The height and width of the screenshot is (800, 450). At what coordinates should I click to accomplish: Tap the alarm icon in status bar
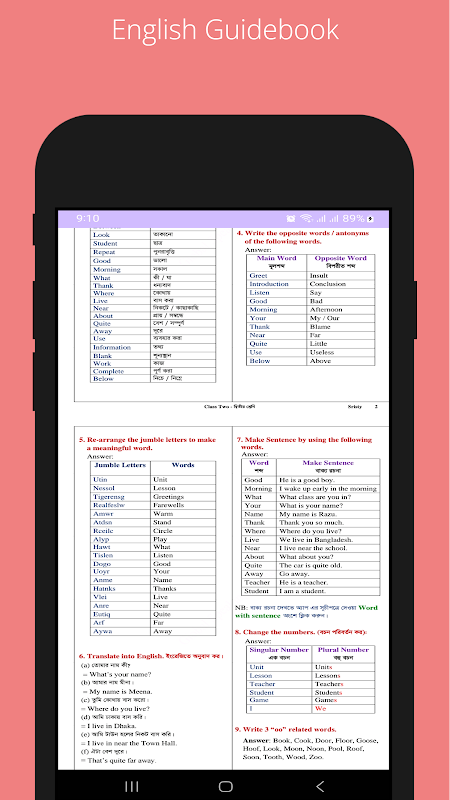pos(291,218)
